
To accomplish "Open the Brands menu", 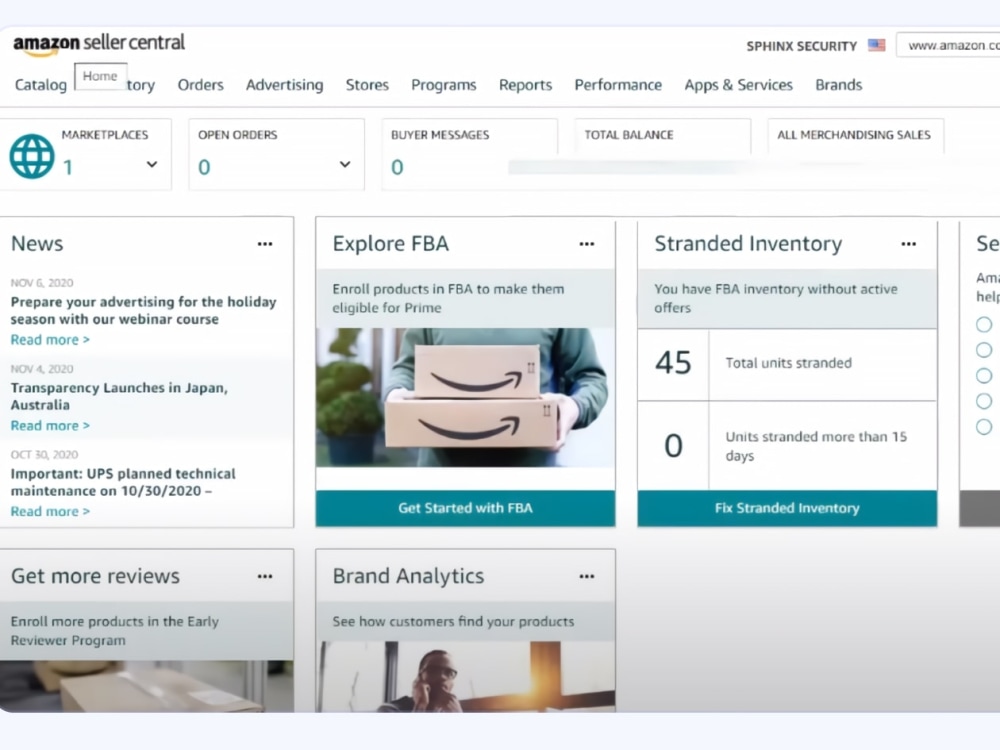I will 839,85.
